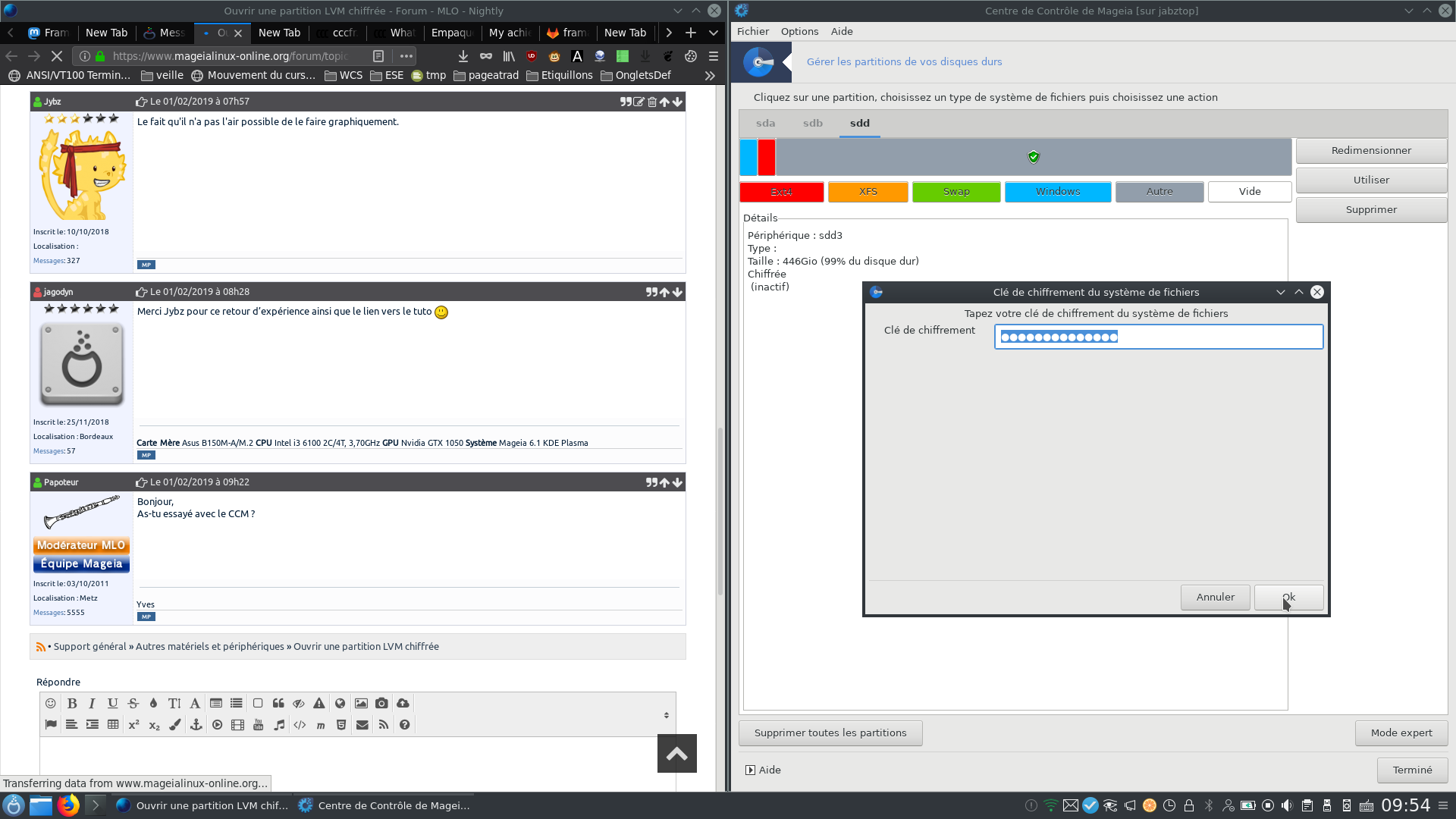
Task: Open the list all tabs dropdown
Action: (714, 33)
